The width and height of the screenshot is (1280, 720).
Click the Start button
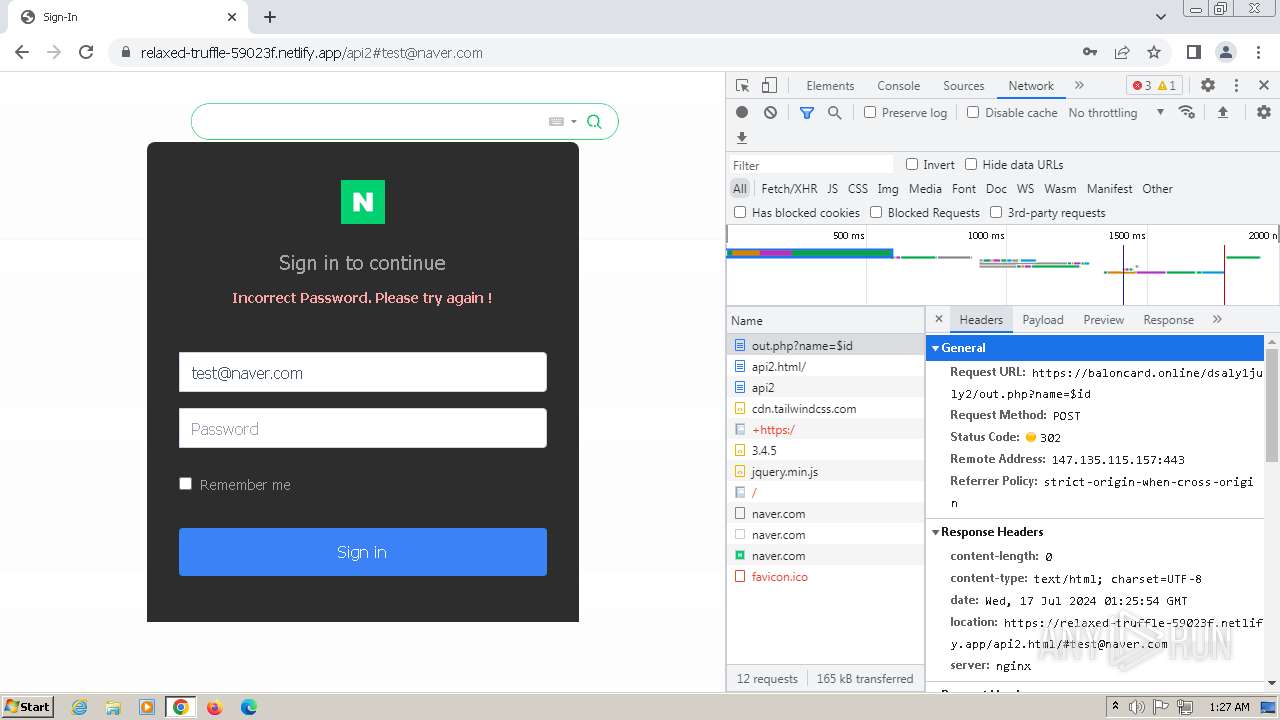point(27,707)
